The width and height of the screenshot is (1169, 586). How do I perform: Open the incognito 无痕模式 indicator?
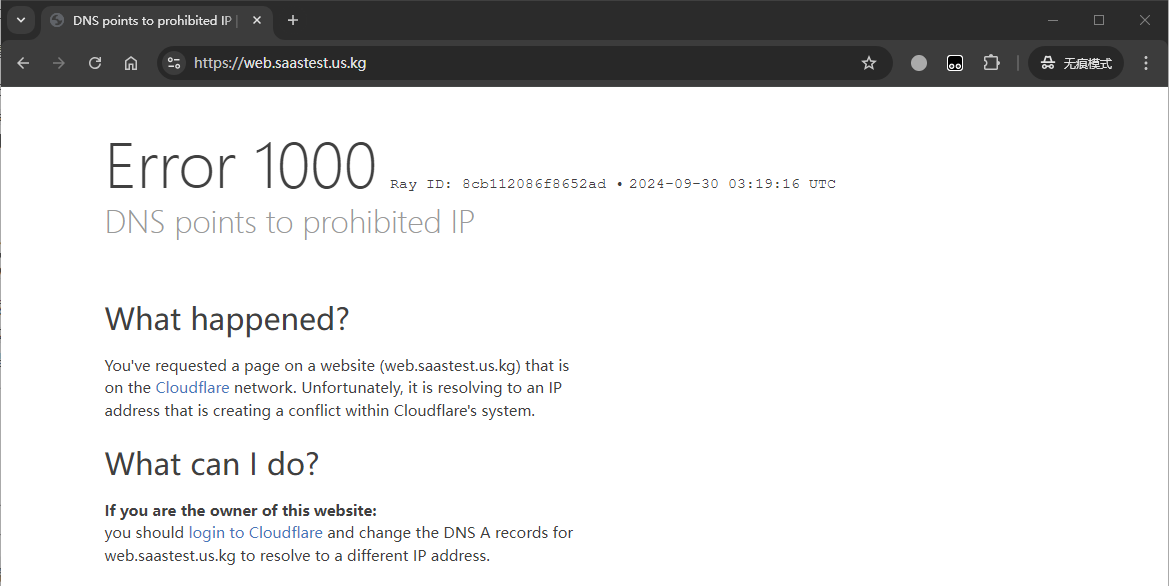coord(1076,63)
